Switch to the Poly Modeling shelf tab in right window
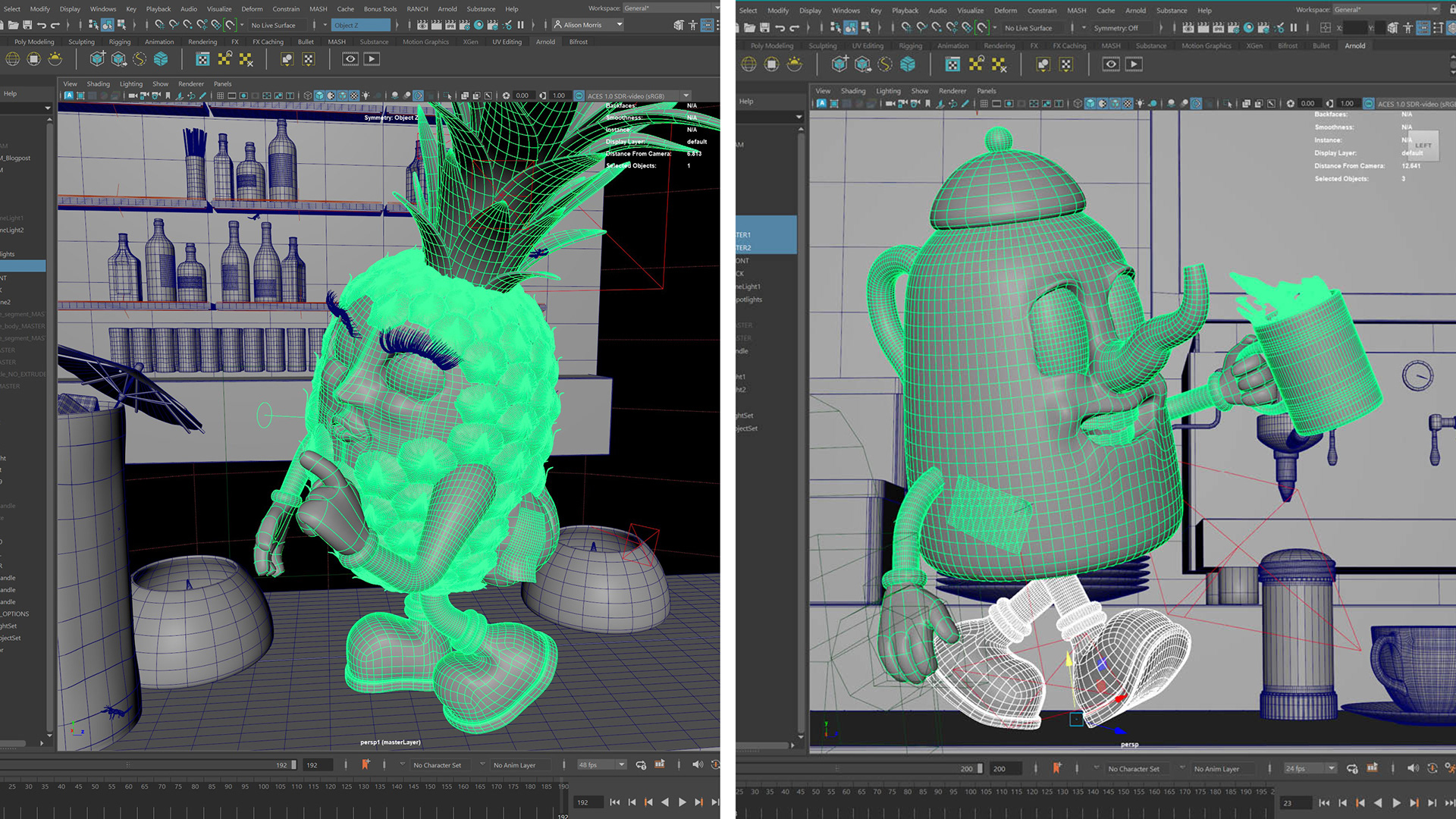The image size is (1456, 819). coord(773,45)
